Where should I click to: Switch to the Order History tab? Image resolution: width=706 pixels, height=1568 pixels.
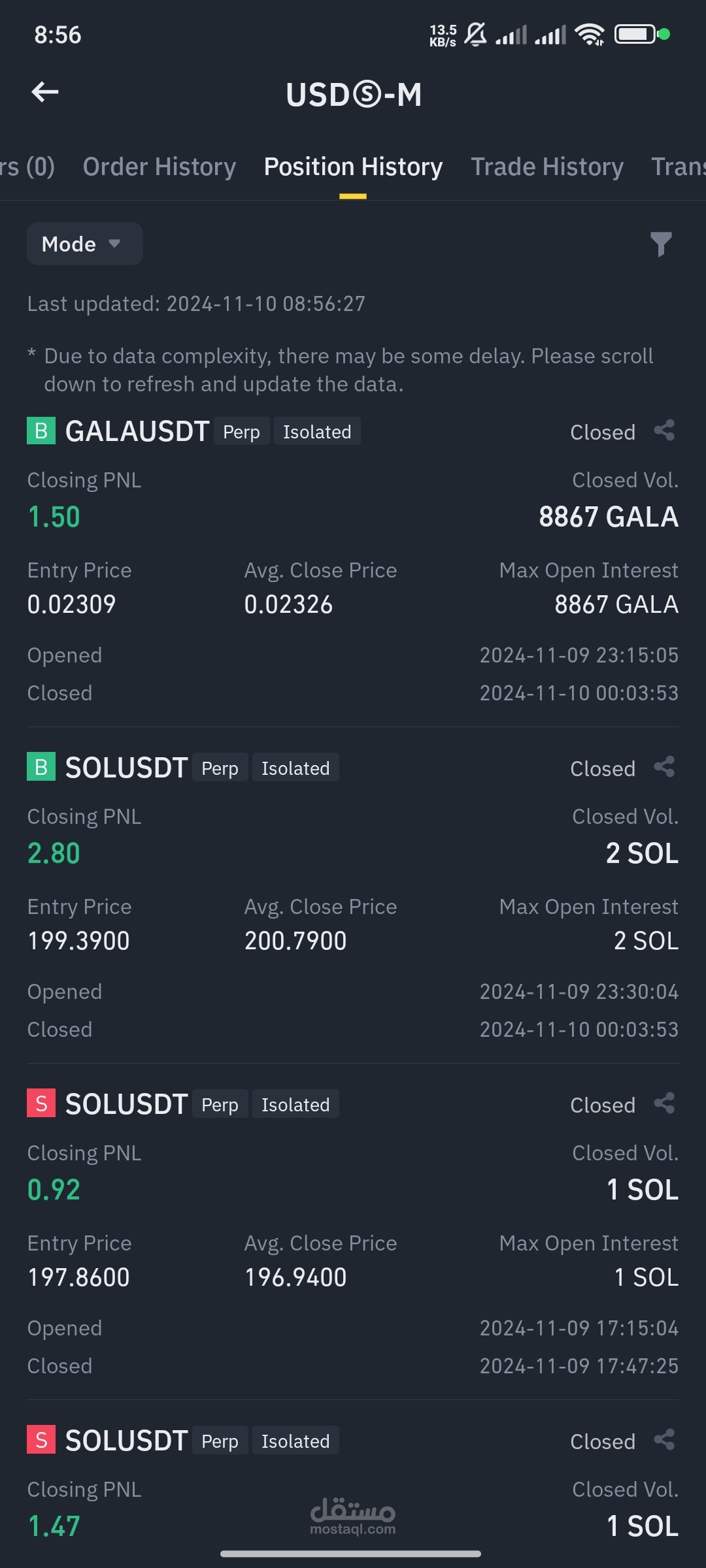159,167
